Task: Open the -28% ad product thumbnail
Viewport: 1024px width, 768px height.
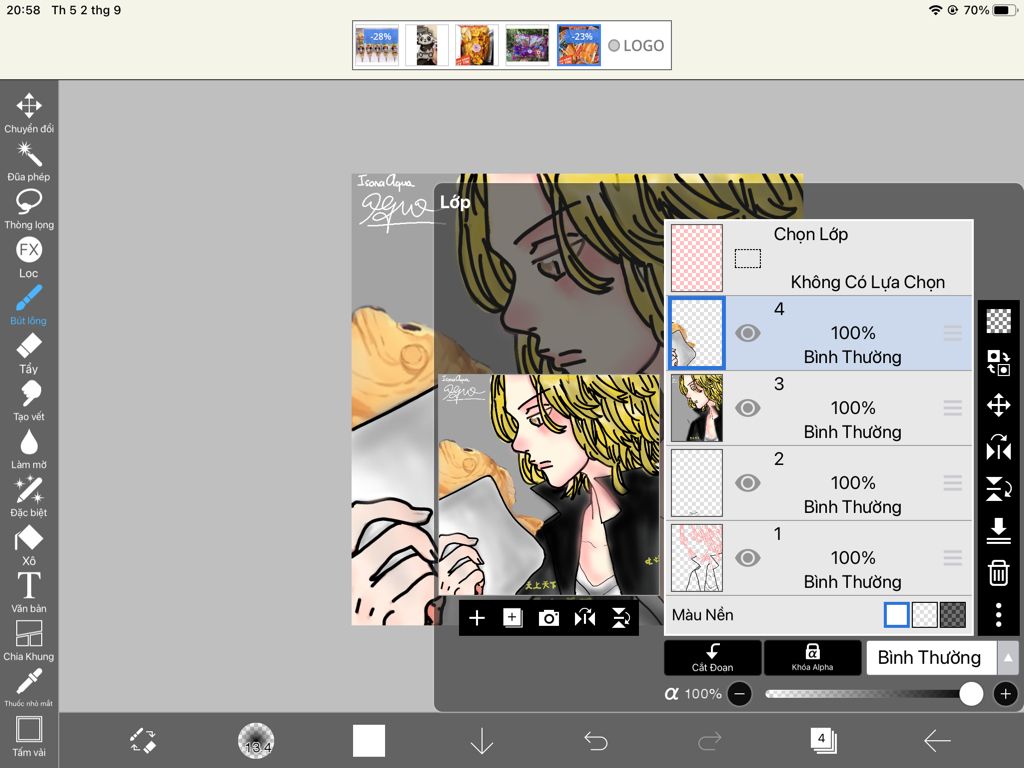Action: [377, 45]
